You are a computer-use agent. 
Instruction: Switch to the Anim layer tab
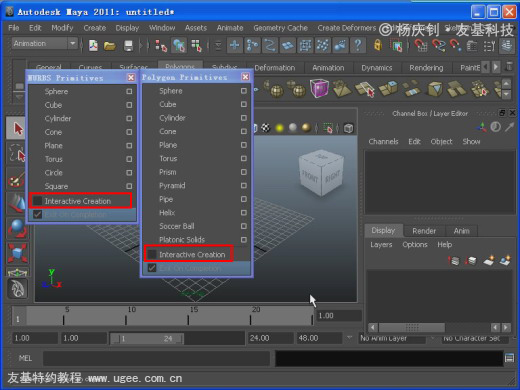tap(462, 231)
